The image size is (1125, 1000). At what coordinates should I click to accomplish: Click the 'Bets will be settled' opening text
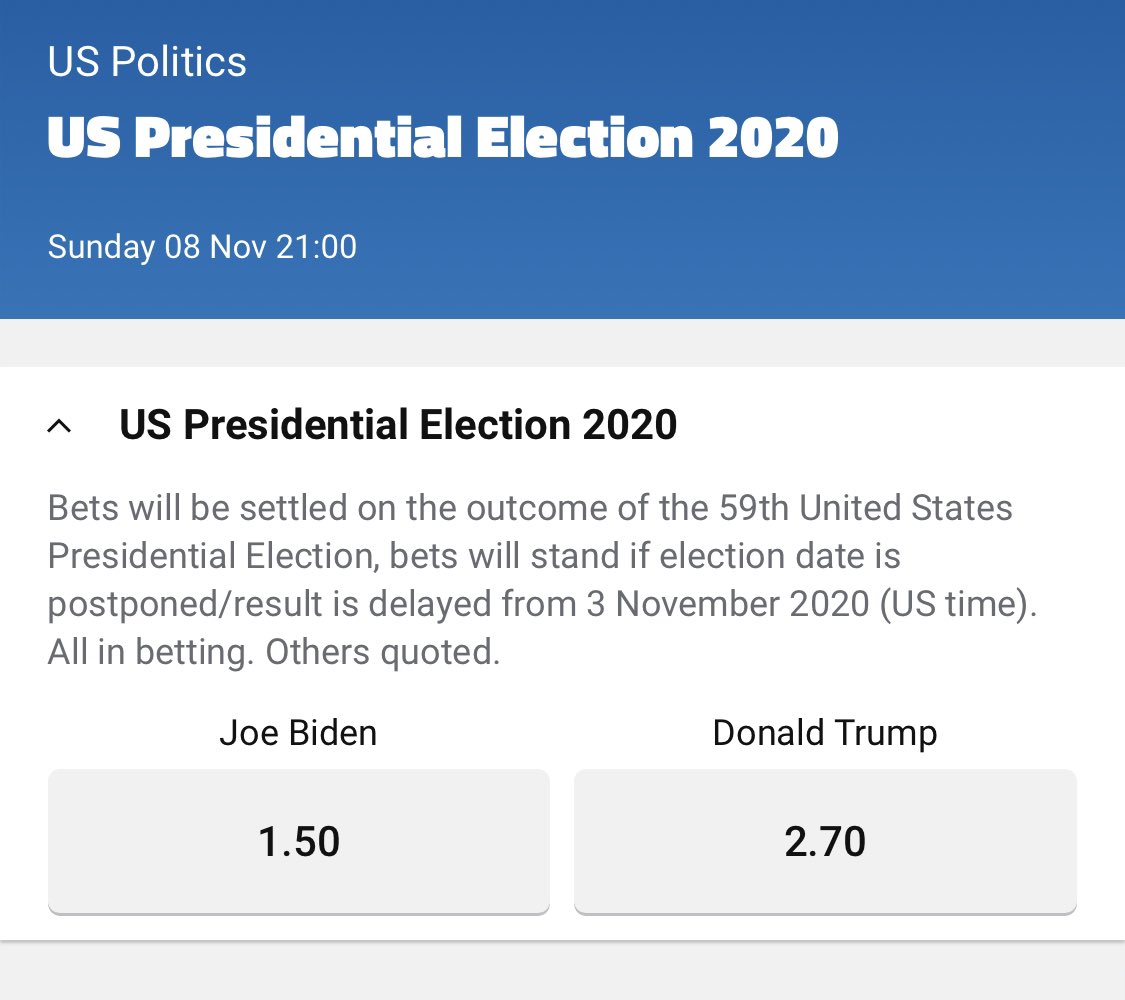coord(198,507)
